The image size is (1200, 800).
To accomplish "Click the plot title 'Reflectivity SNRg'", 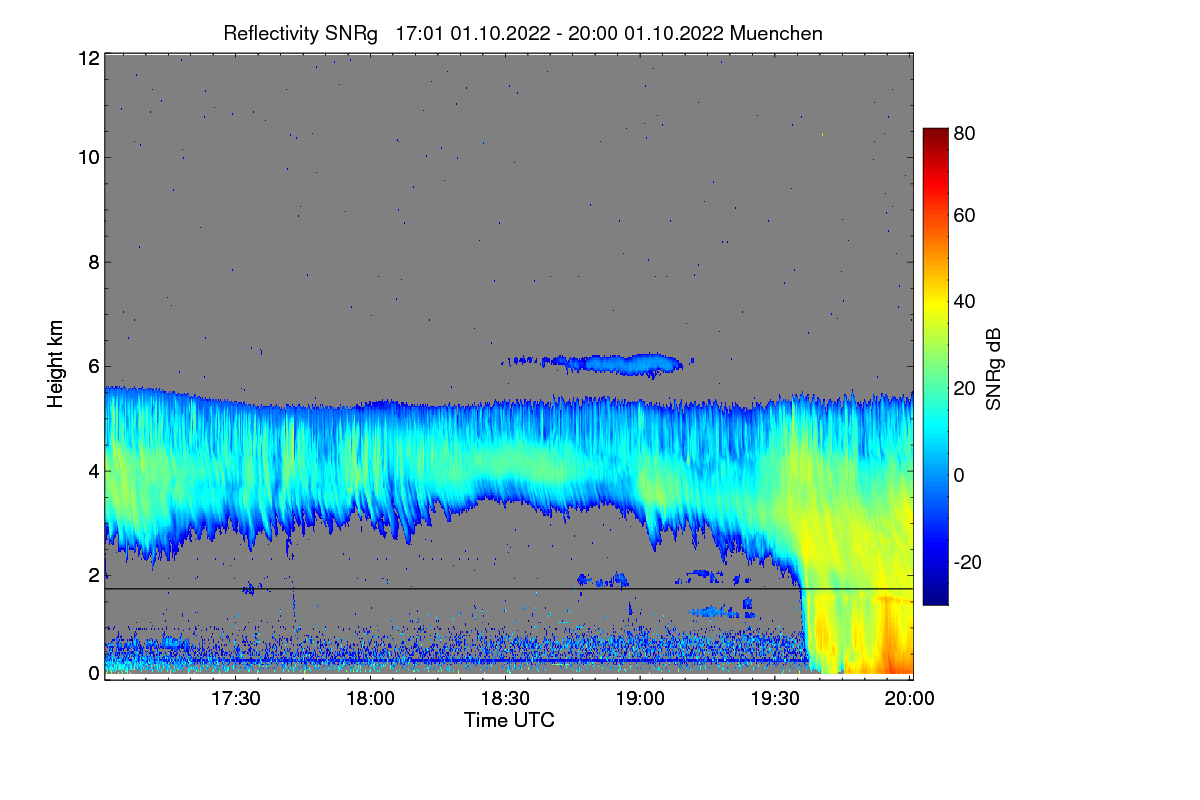I will (x=301, y=33).
